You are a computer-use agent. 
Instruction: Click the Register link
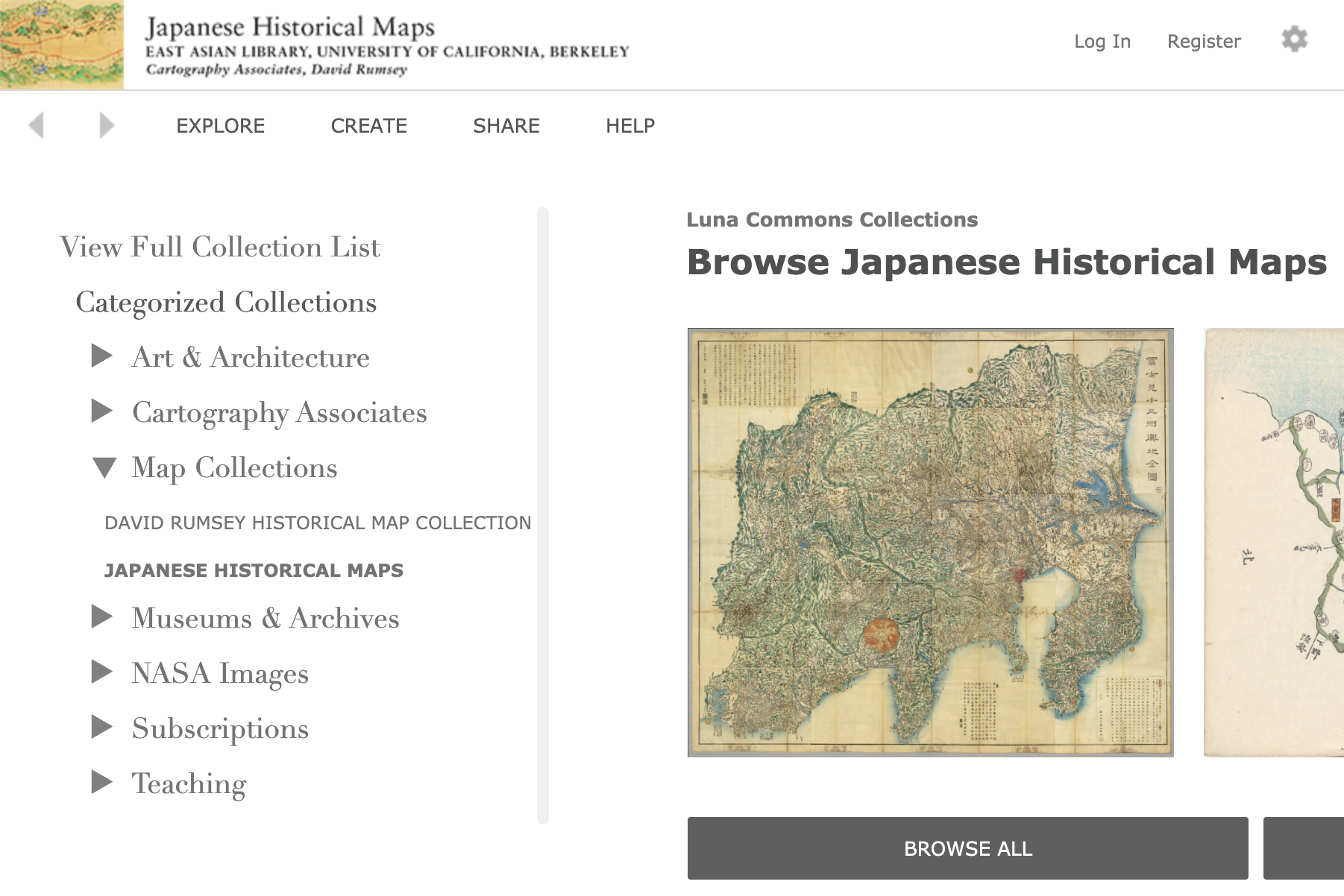pos(1204,41)
